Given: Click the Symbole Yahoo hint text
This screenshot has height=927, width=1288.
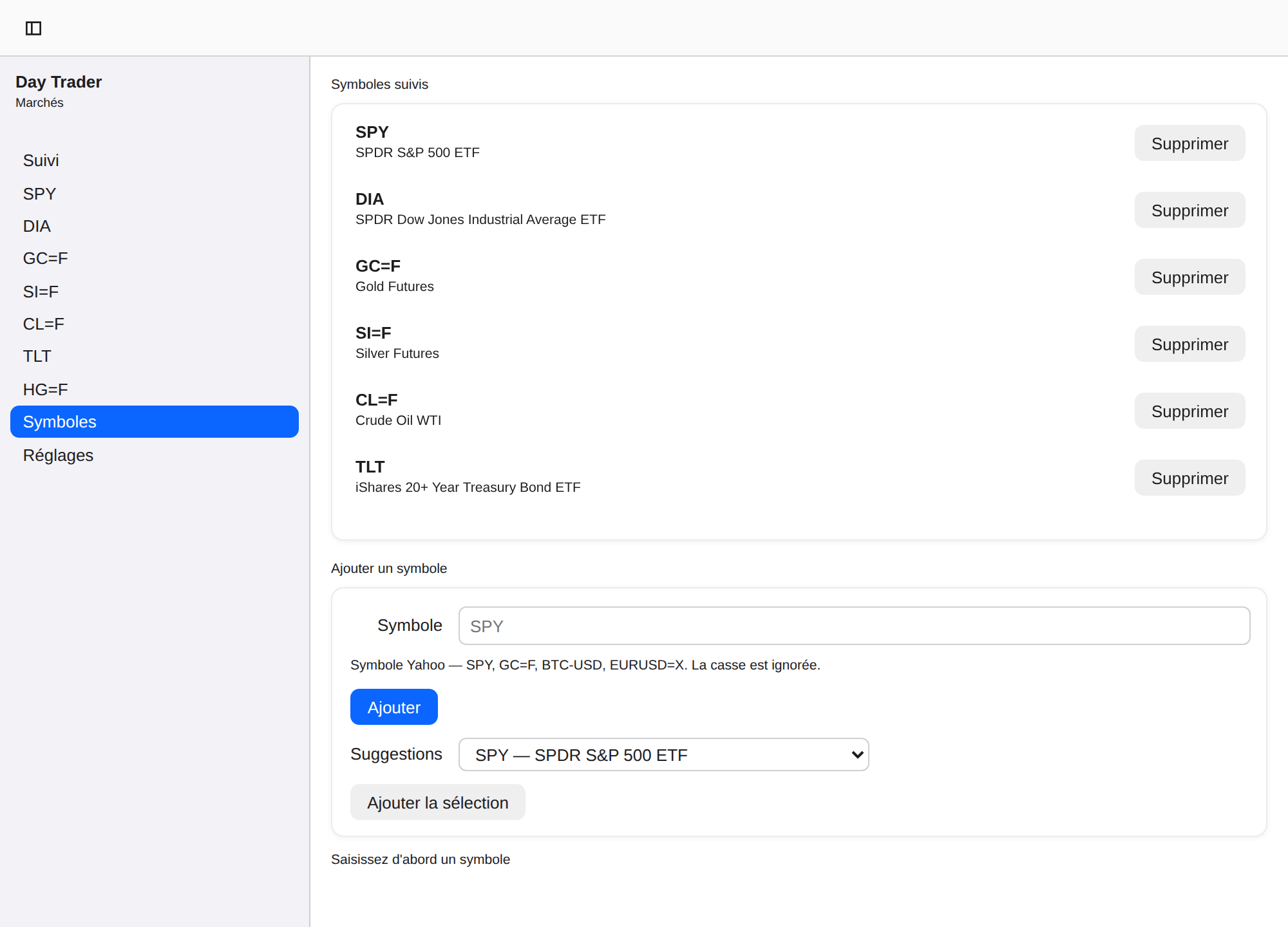Looking at the screenshot, I should coord(585,665).
